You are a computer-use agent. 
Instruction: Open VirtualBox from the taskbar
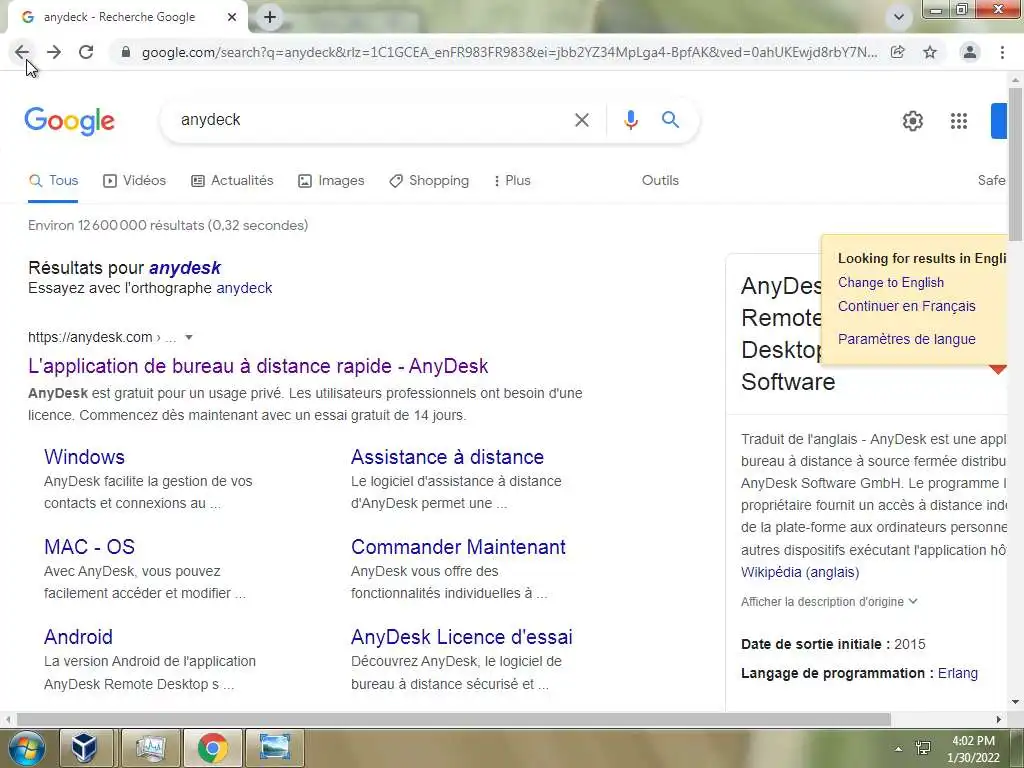[85, 748]
